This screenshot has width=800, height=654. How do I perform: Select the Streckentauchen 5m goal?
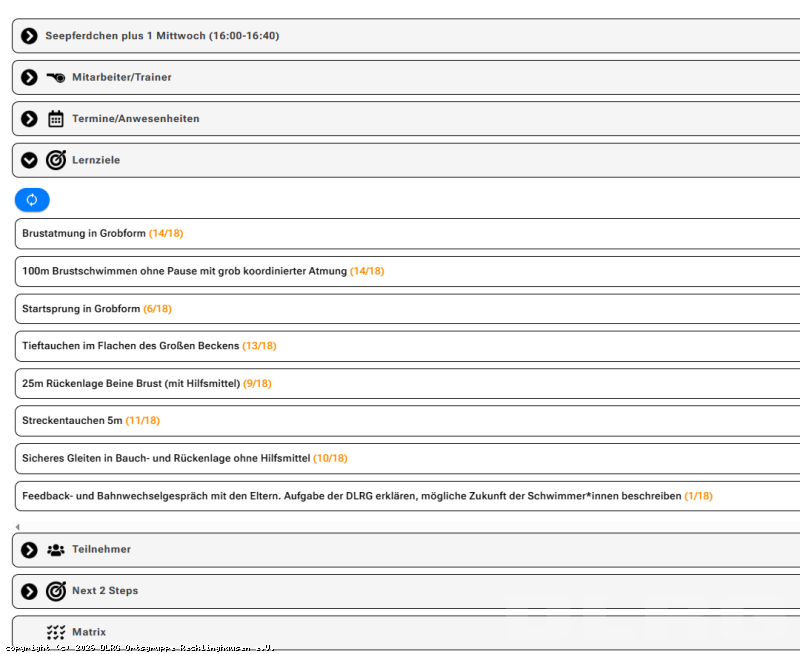pyautogui.click(x=408, y=421)
